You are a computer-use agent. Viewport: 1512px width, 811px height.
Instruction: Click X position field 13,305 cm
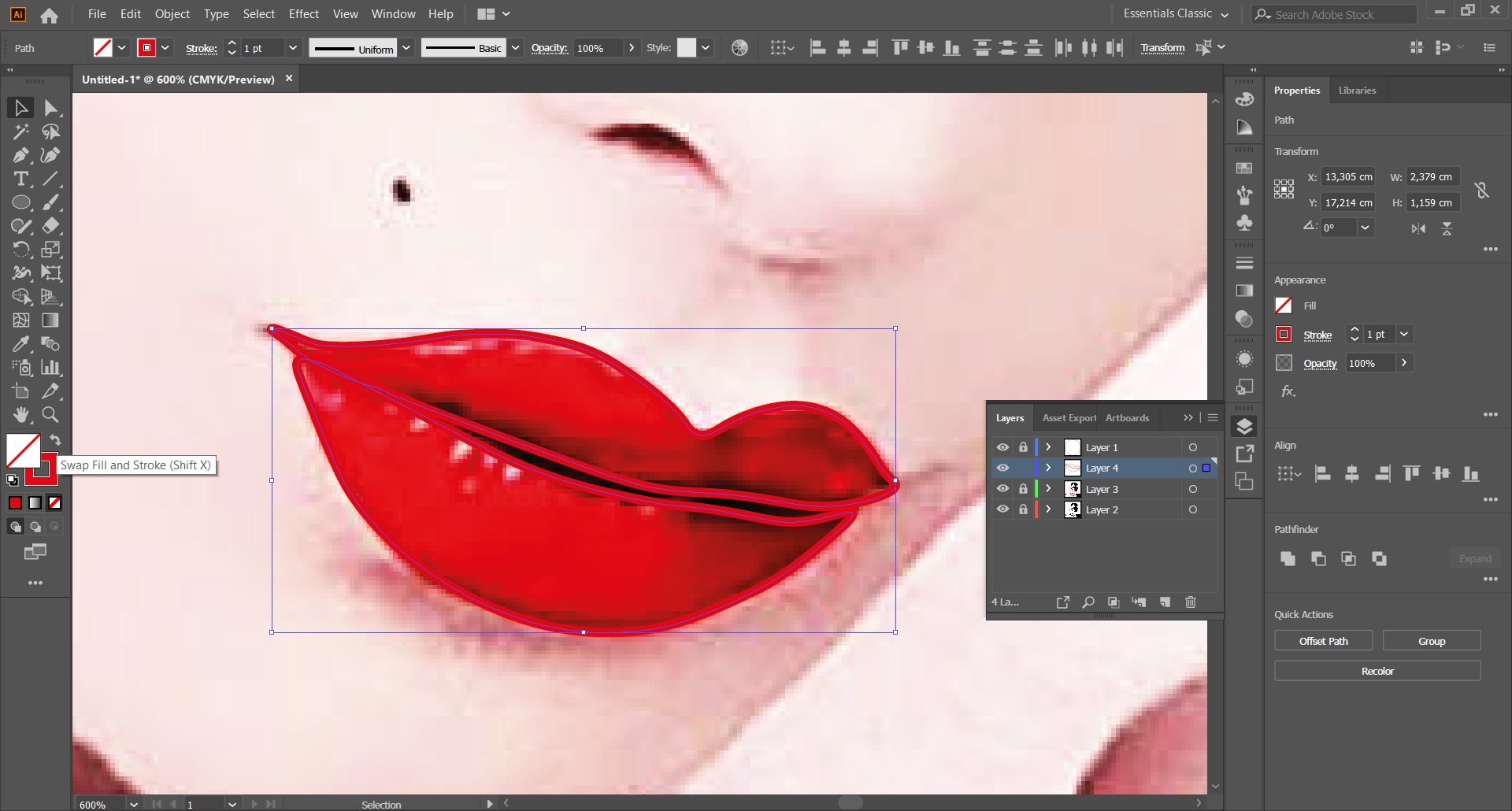tap(1348, 177)
